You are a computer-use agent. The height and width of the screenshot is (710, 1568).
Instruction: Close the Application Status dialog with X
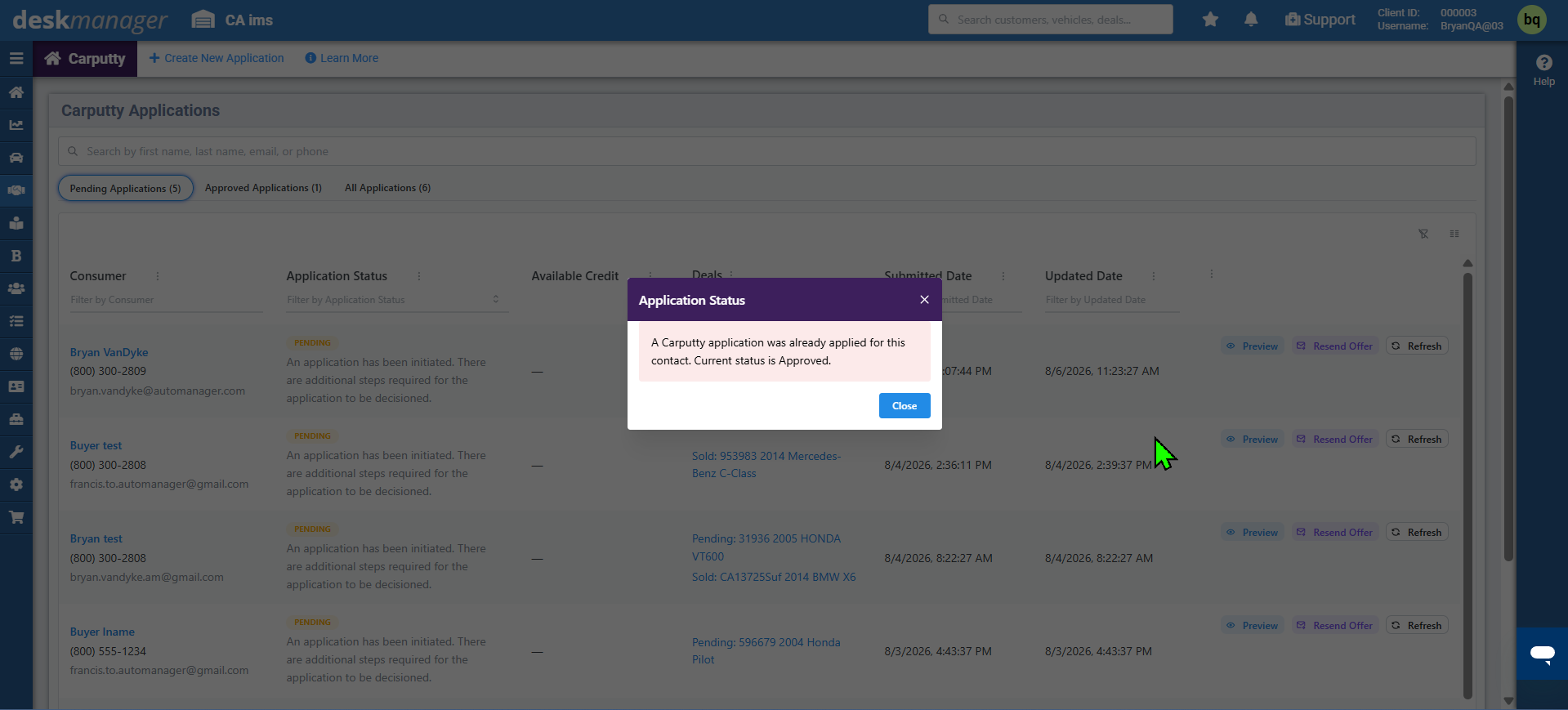pyautogui.click(x=924, y=300)
